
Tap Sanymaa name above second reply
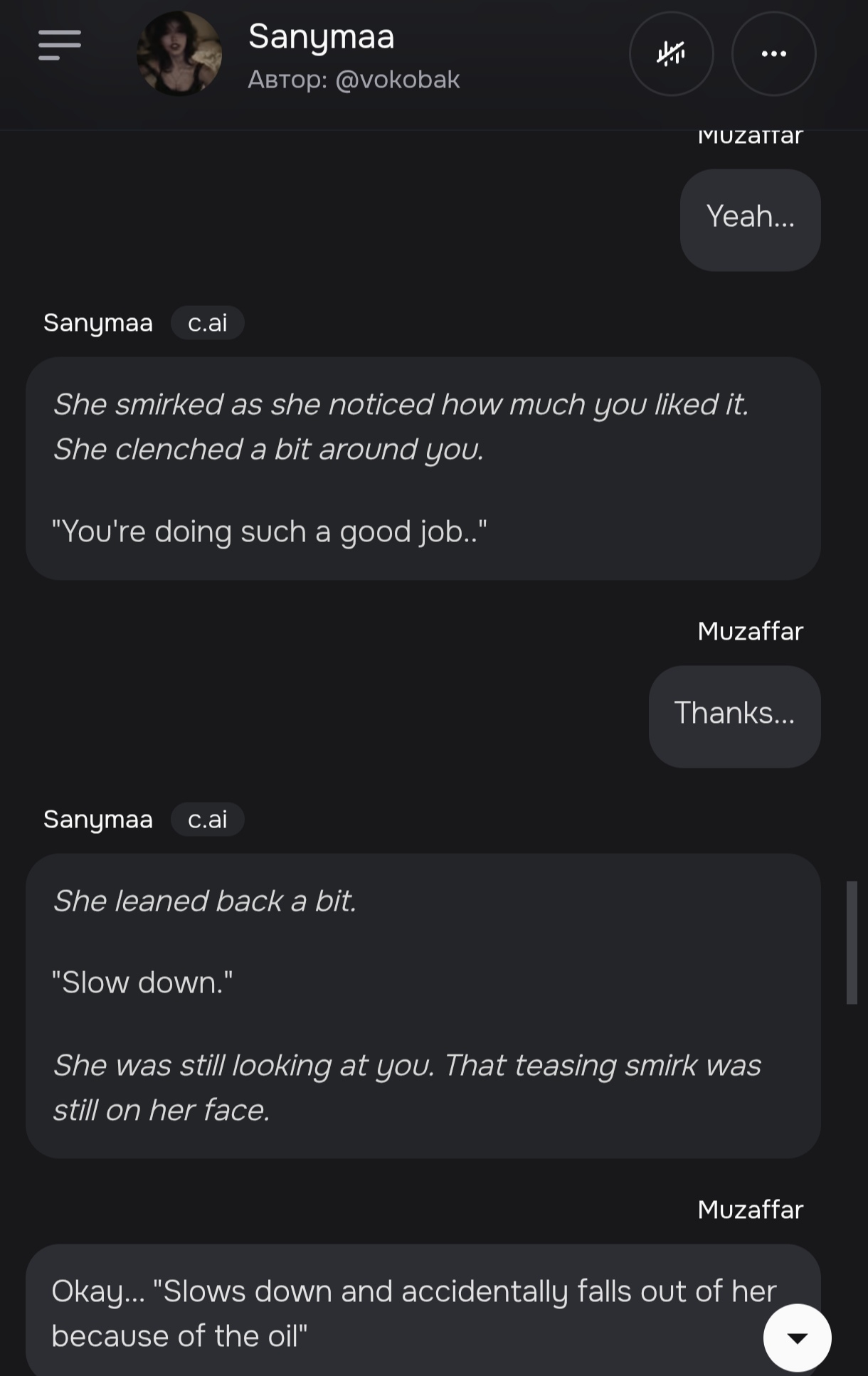coord(98,820)
